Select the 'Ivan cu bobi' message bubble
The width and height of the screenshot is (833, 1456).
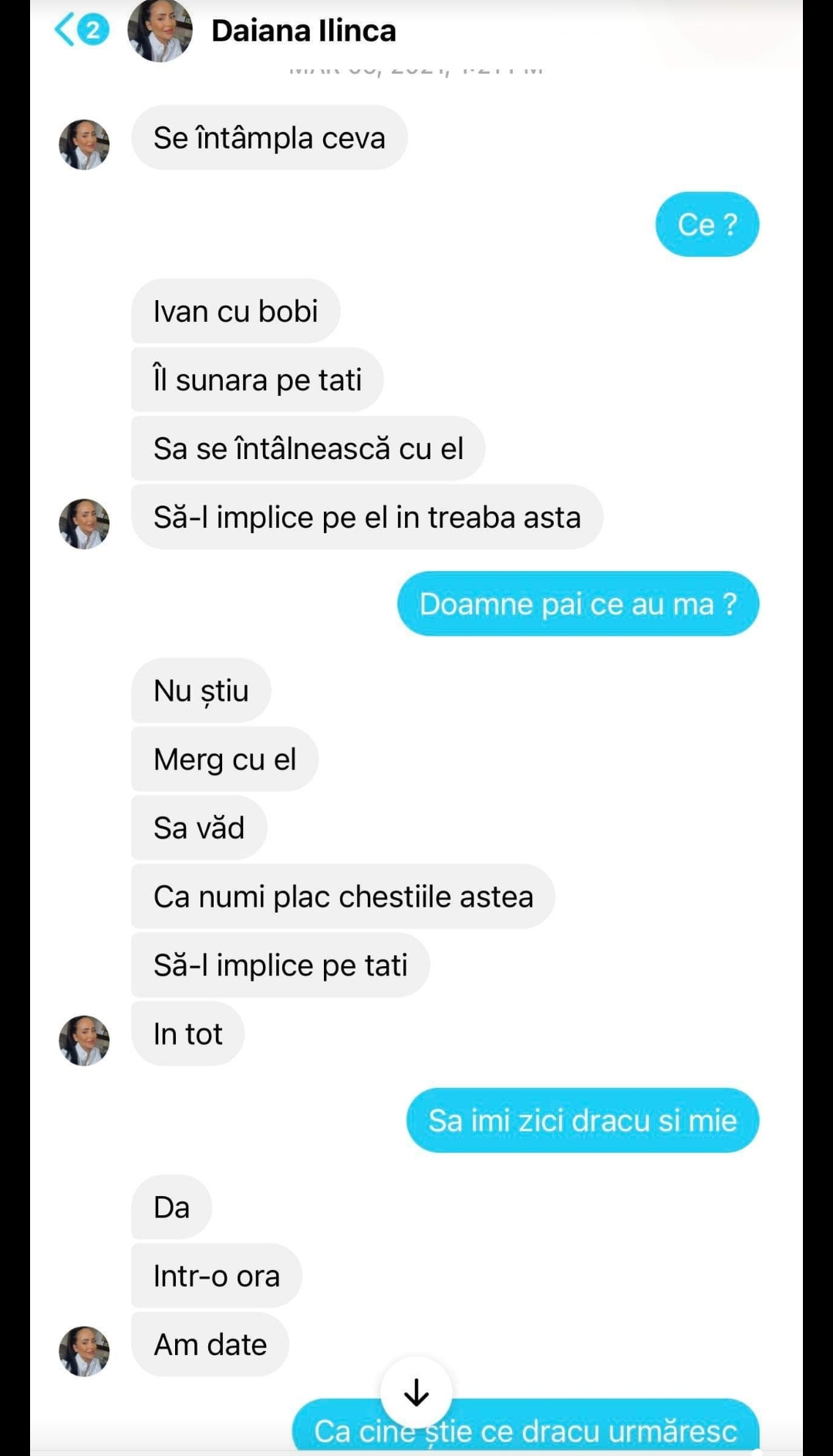[x=235, y=311]
